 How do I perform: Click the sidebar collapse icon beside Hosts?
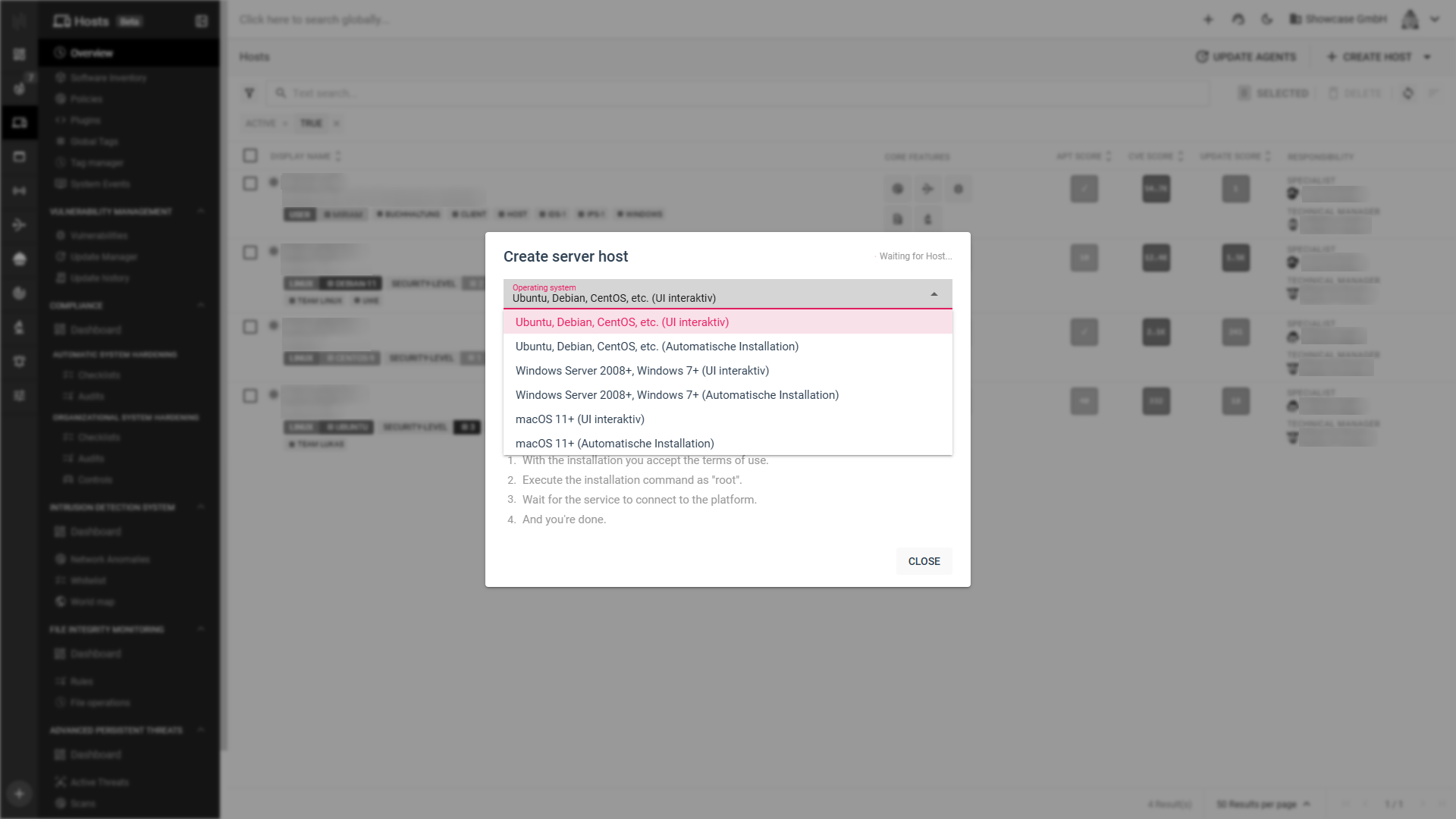(201, 21)
